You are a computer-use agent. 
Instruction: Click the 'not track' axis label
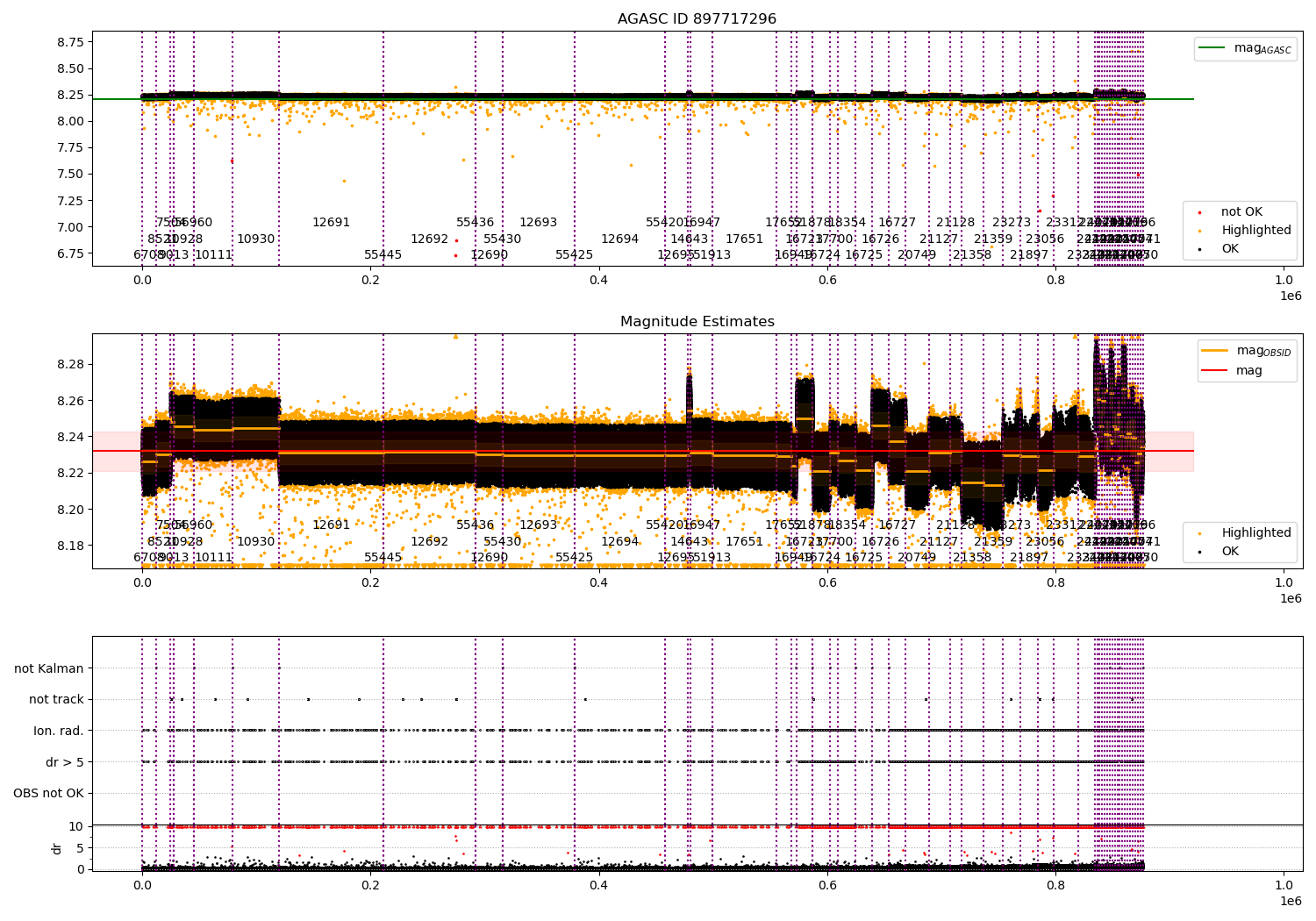56,700
